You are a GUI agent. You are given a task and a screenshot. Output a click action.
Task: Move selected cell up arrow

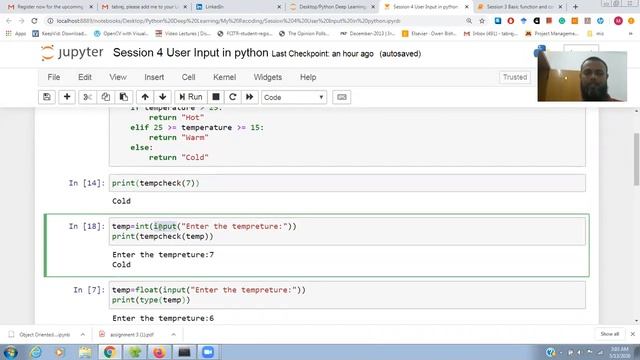[145, 97]
